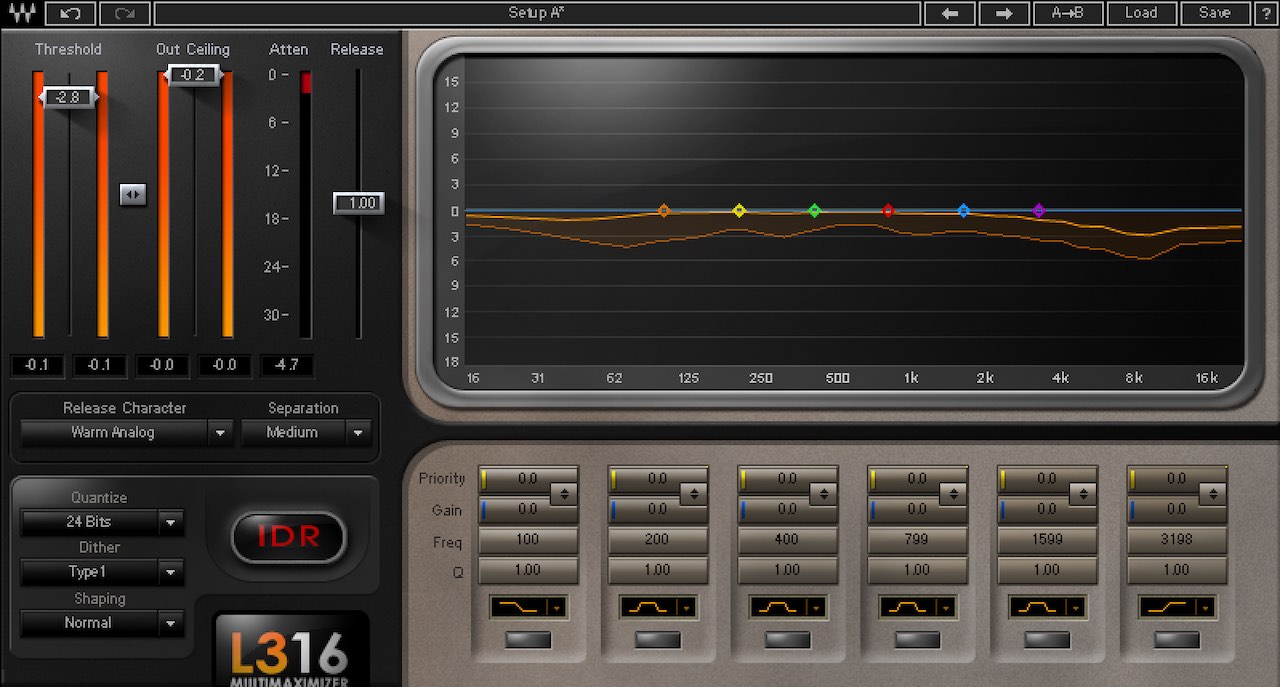This screenshot has width=1280, height=687.
Task: Open the filter shape dropdown for the 3198 band
Action: [x=1178, y=607]
